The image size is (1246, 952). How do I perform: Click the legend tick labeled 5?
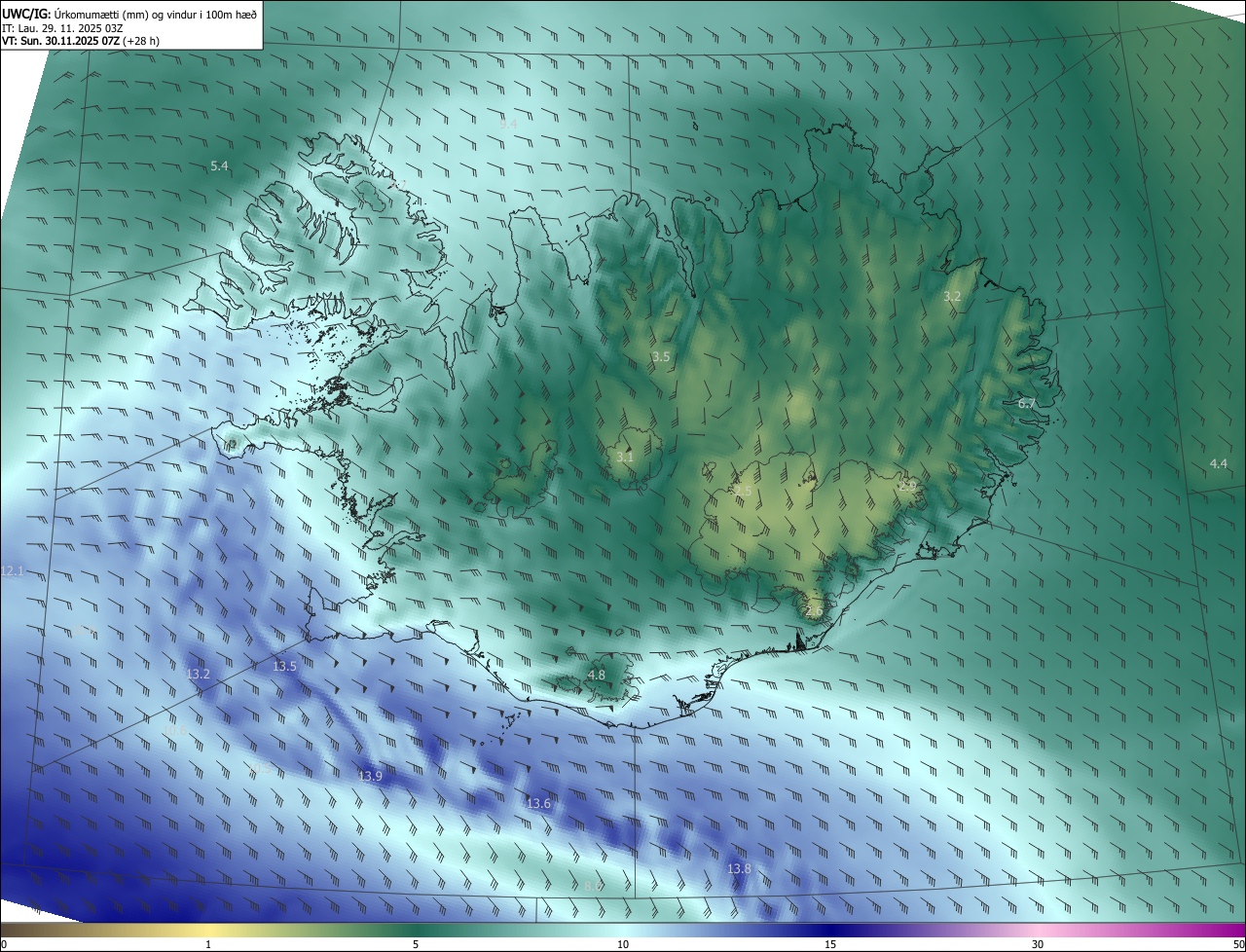click(x=416, y=944)
